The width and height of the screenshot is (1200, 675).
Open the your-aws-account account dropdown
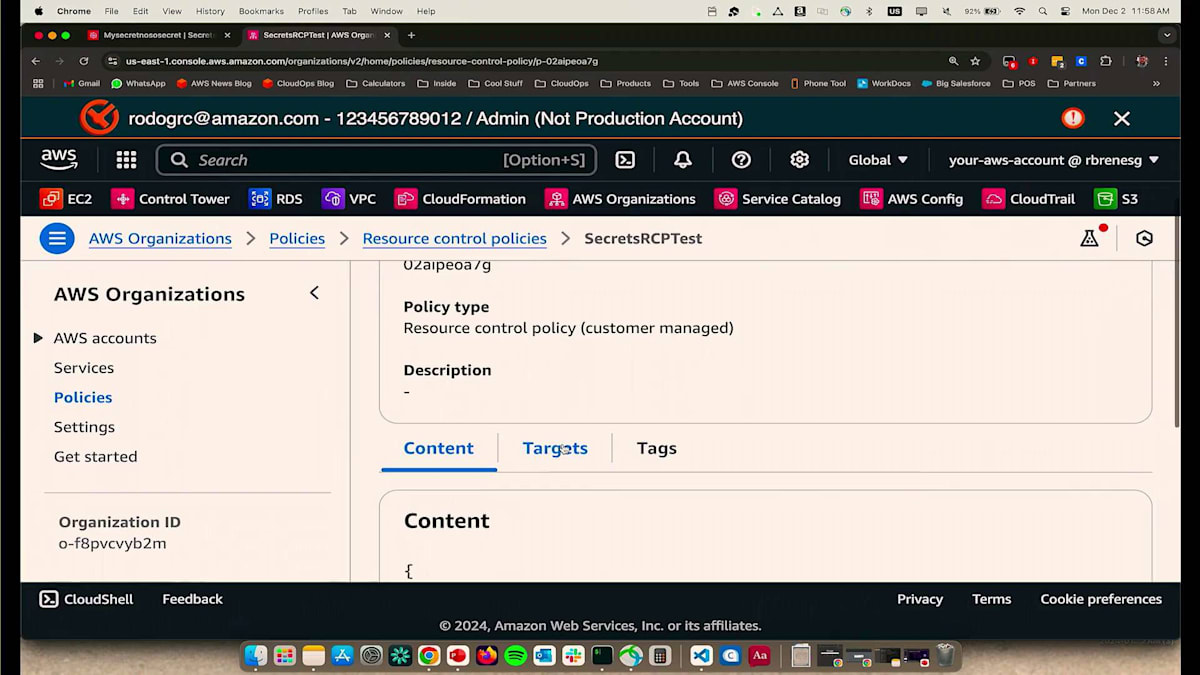[x=1054, y=160]
